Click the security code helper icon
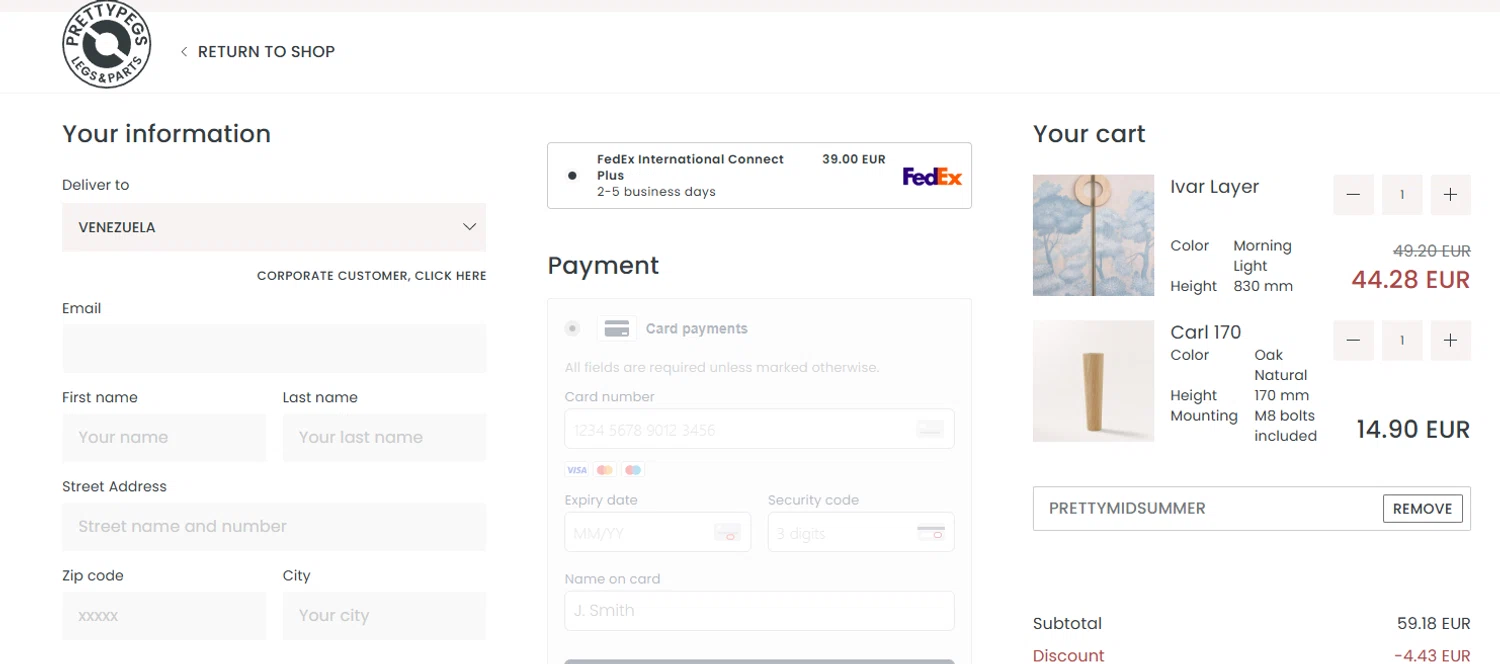 [931, 533]
